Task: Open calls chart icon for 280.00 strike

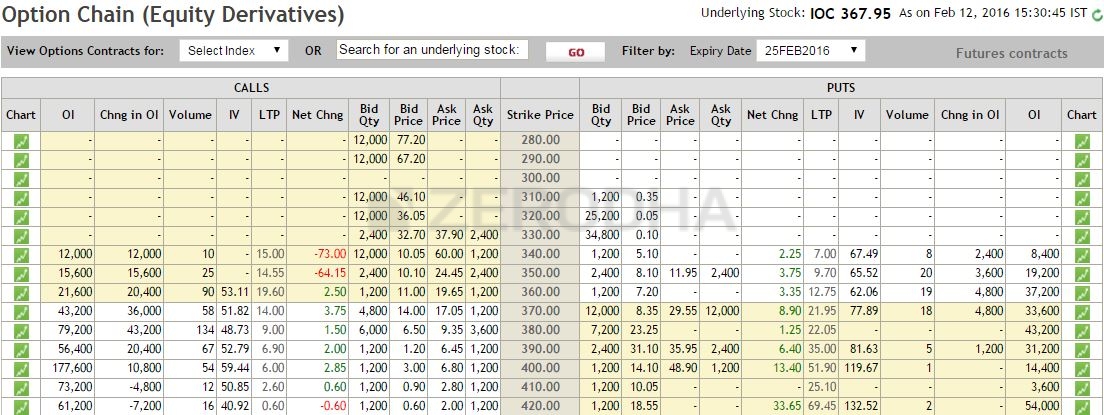Action: click(x=21, y=141)
